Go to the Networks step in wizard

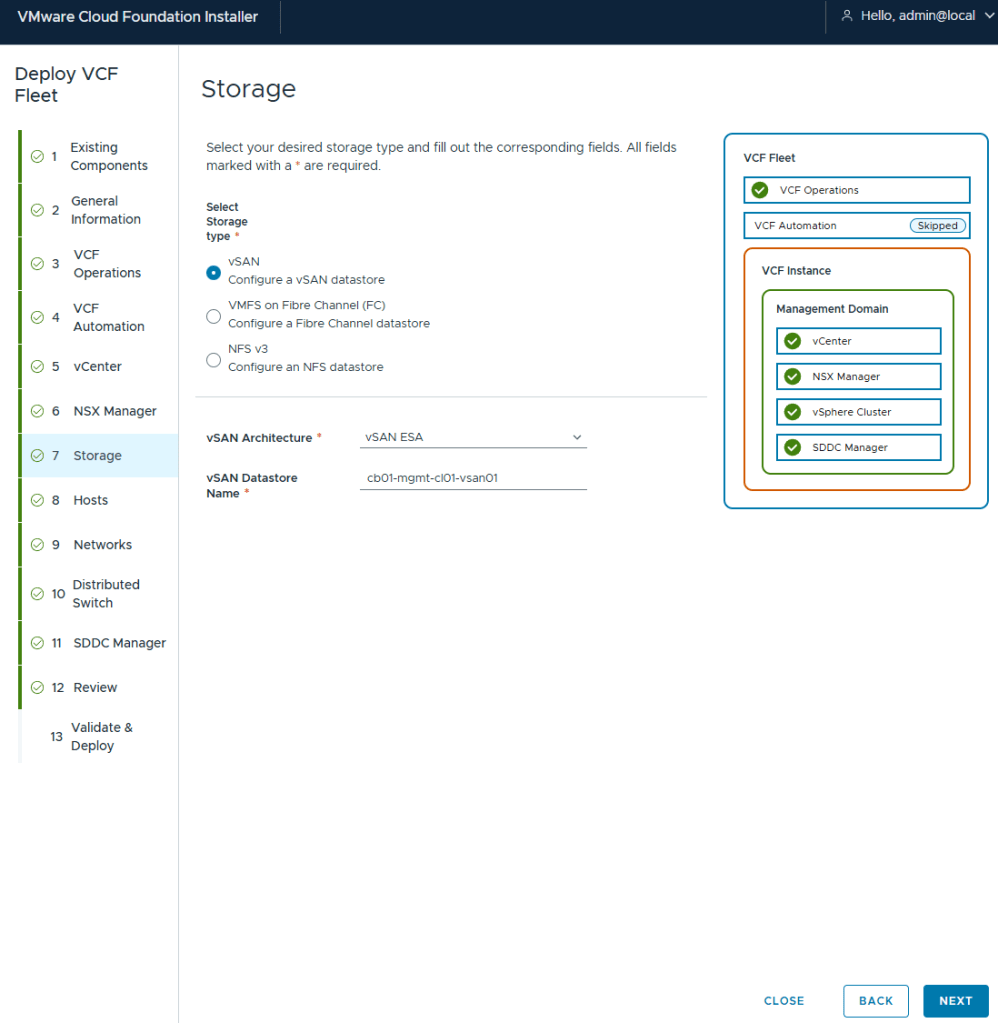point(102,545)
